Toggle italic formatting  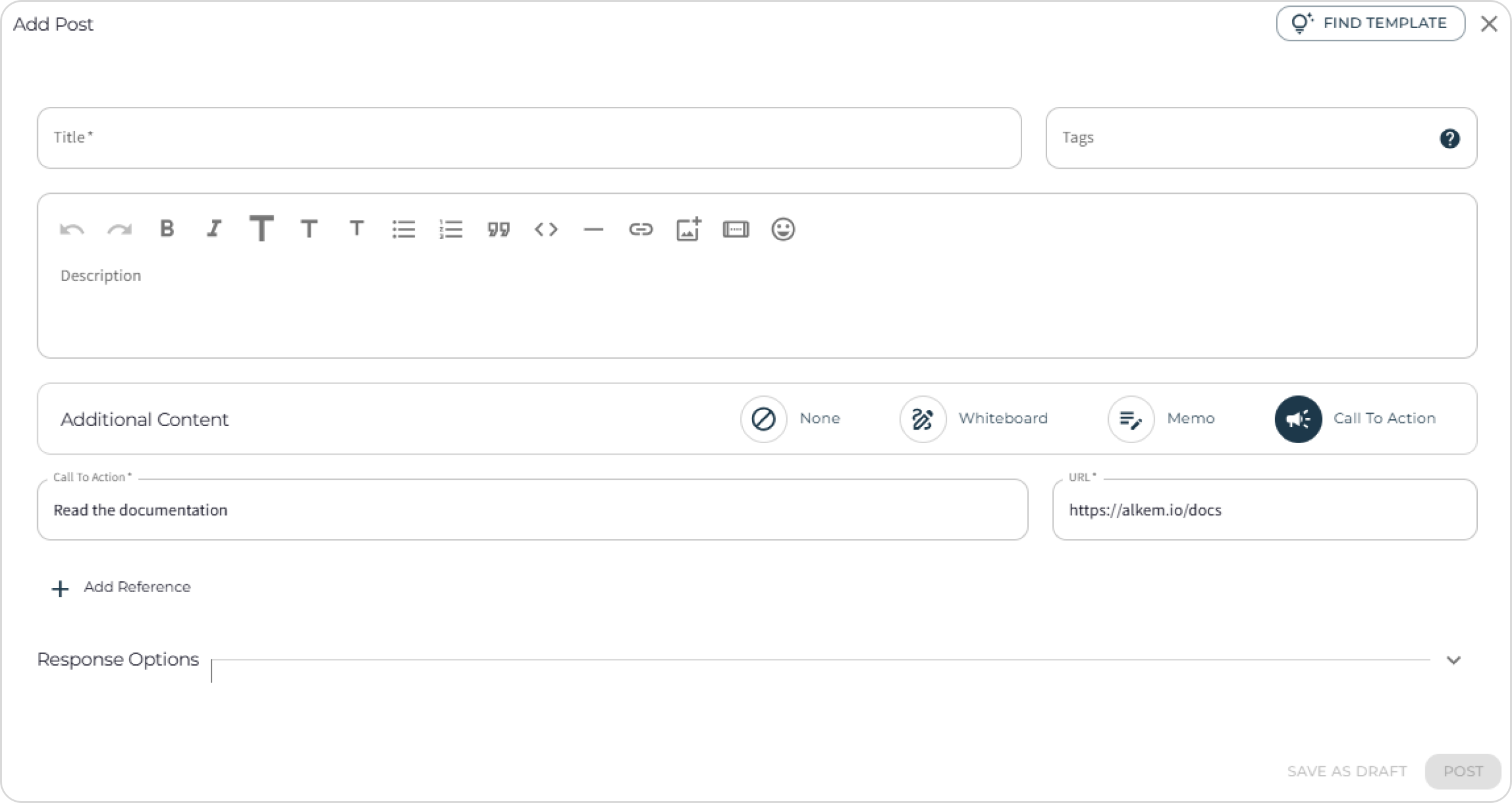213,229
